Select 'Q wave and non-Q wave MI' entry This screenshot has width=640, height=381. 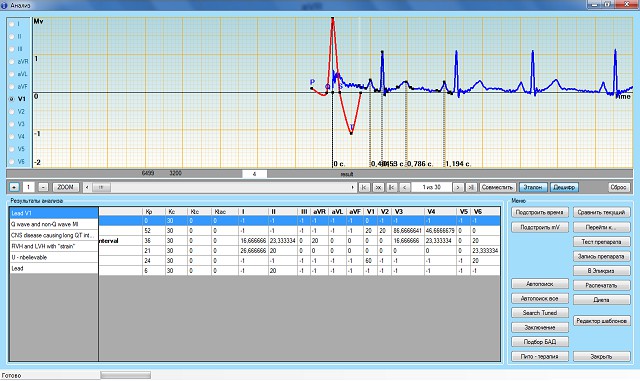(x=53, y=224)
